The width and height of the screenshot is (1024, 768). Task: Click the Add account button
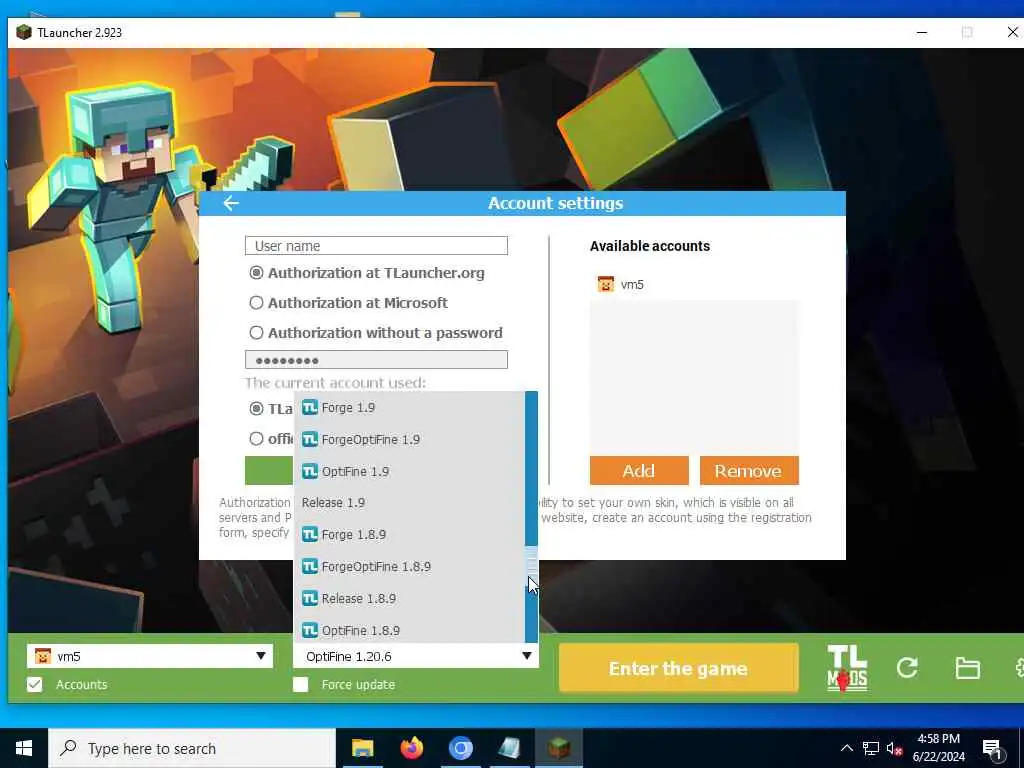[639, 471]
